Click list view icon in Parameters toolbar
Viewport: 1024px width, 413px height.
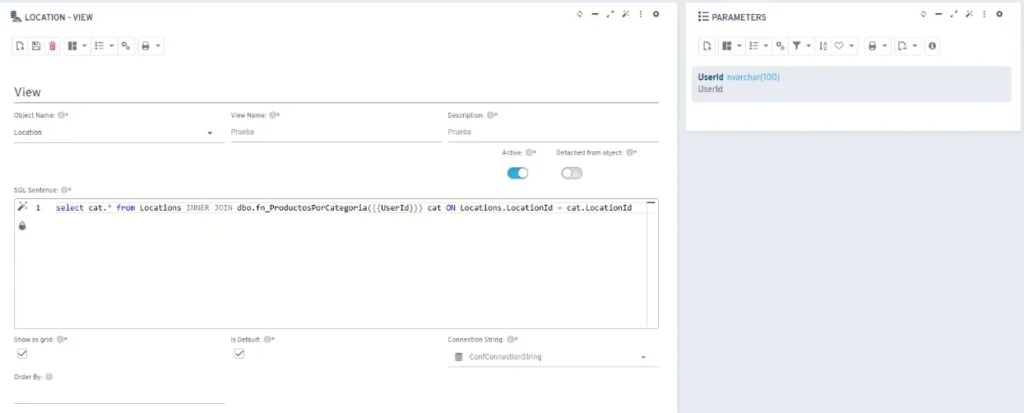[x=754, y=46]
